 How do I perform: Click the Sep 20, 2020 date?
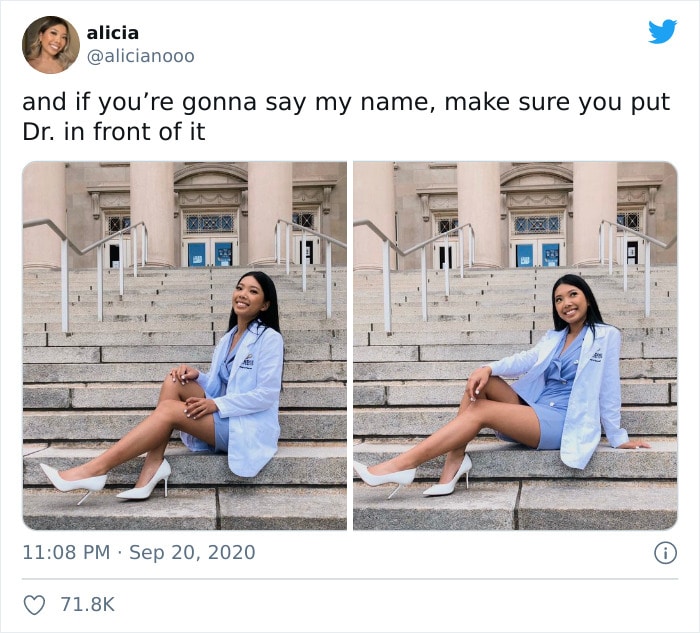point(192,552)
